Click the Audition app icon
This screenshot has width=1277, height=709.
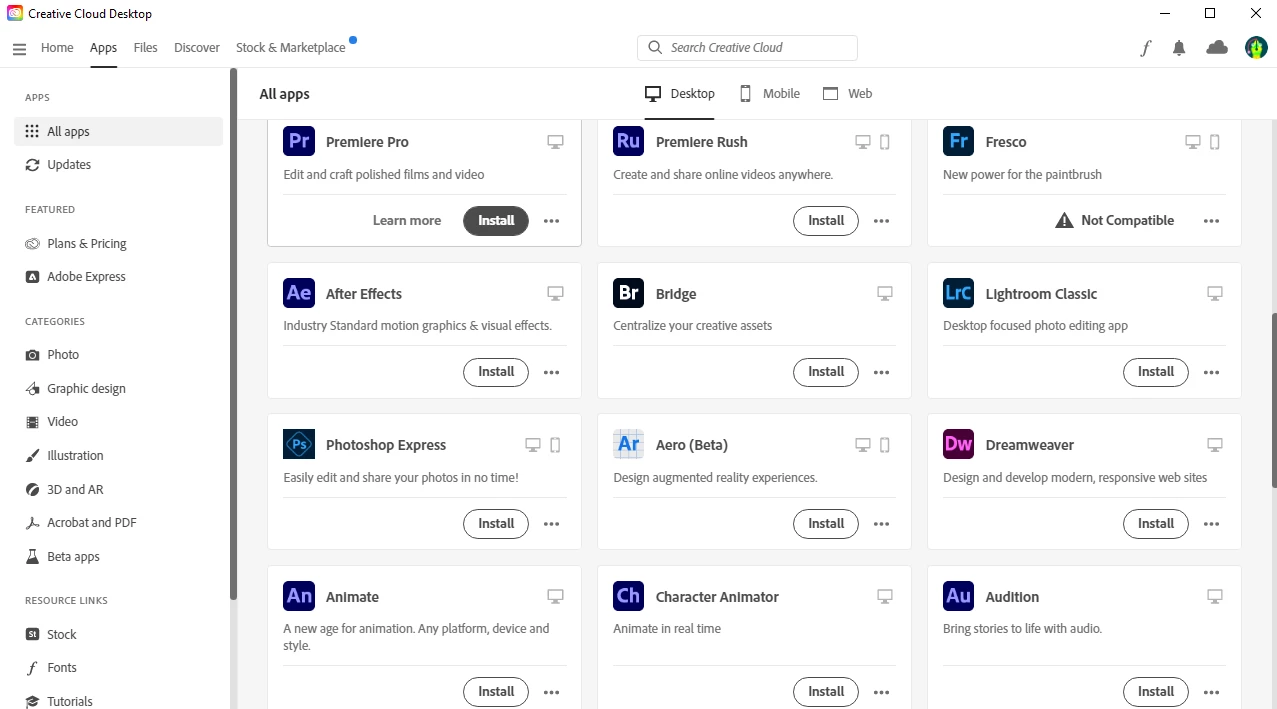tap(959, 596)
